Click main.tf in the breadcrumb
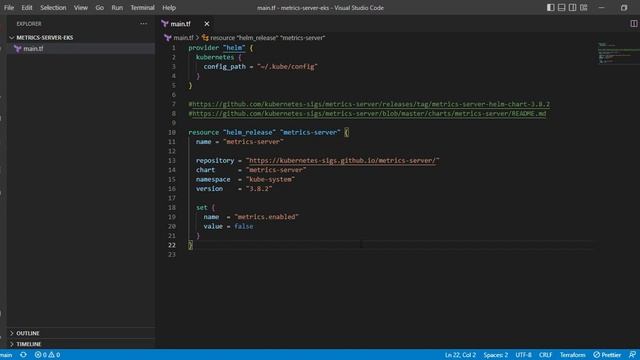 pos(183,38)
